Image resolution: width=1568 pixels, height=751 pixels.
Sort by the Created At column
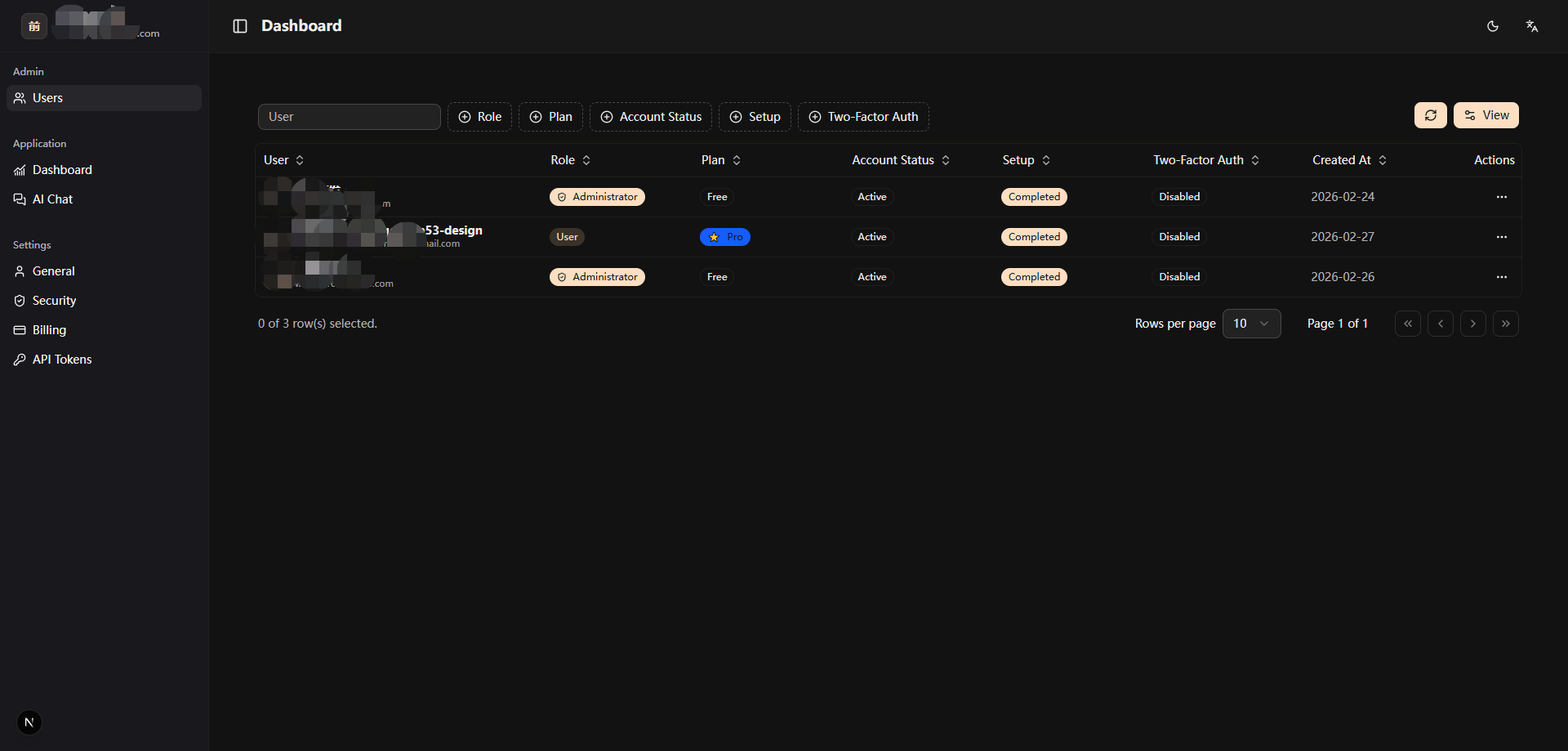click(1349, 160)
